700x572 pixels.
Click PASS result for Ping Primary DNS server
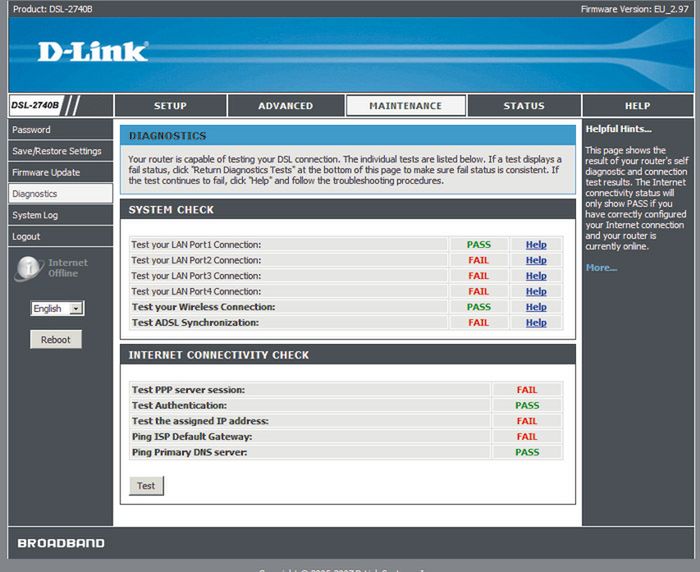[527, 452]
